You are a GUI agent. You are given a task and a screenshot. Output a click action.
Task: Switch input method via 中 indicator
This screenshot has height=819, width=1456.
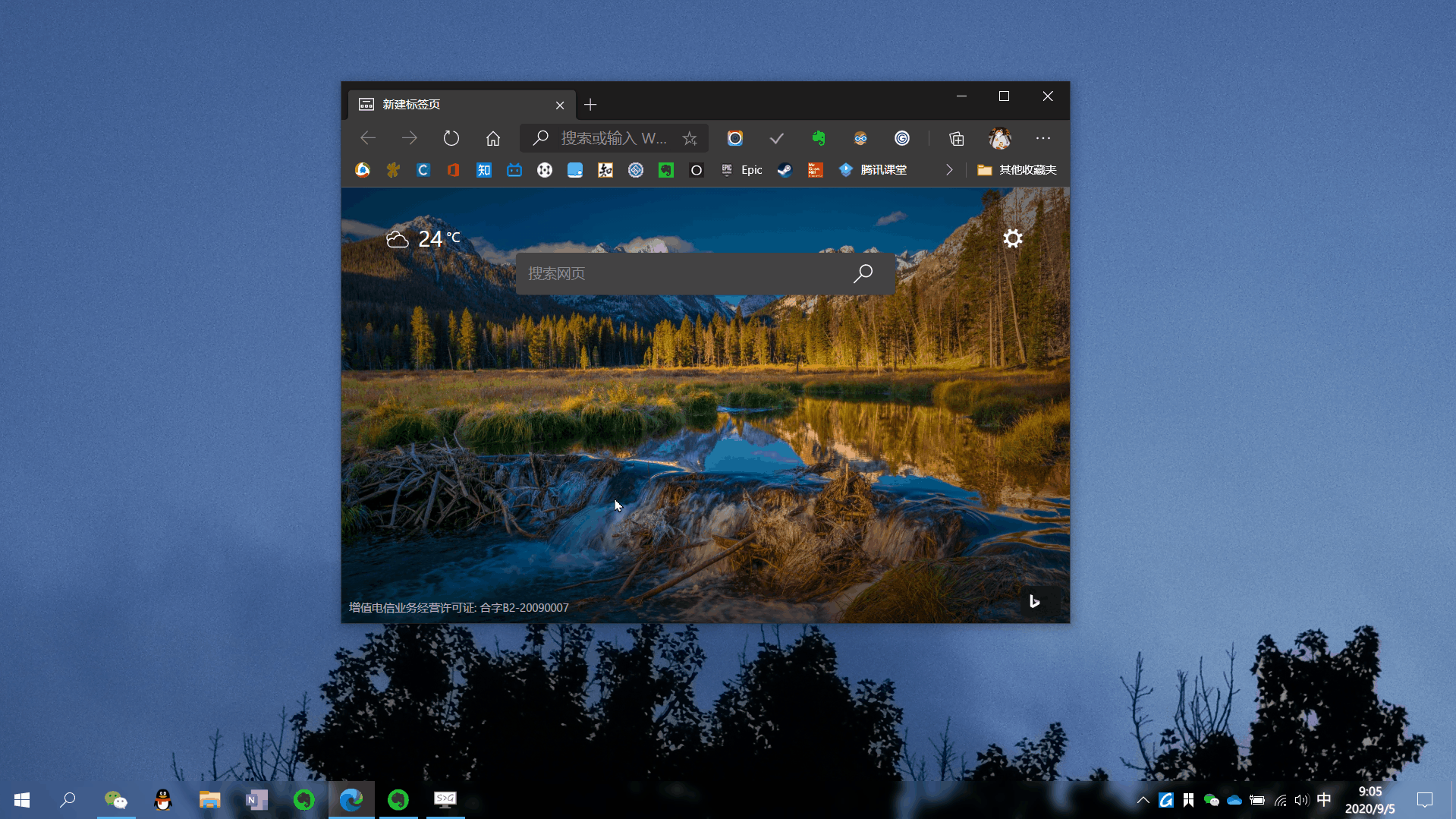tap(1324, 800)
